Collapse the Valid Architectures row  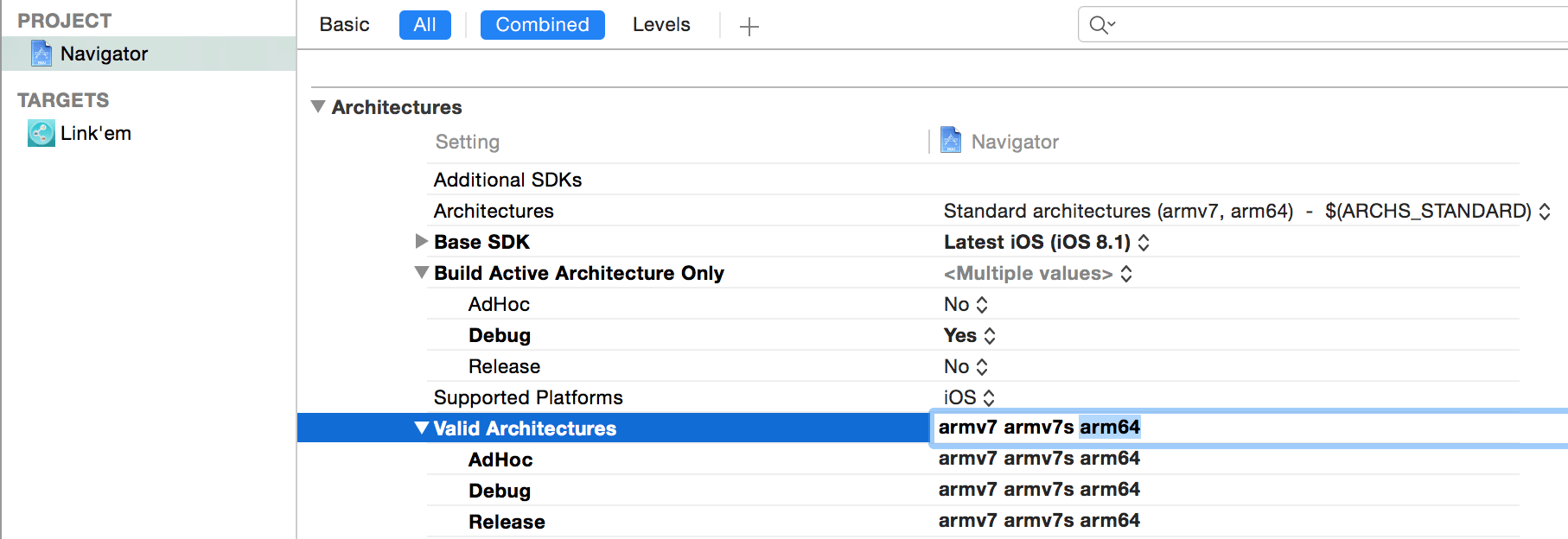[421, 428]
